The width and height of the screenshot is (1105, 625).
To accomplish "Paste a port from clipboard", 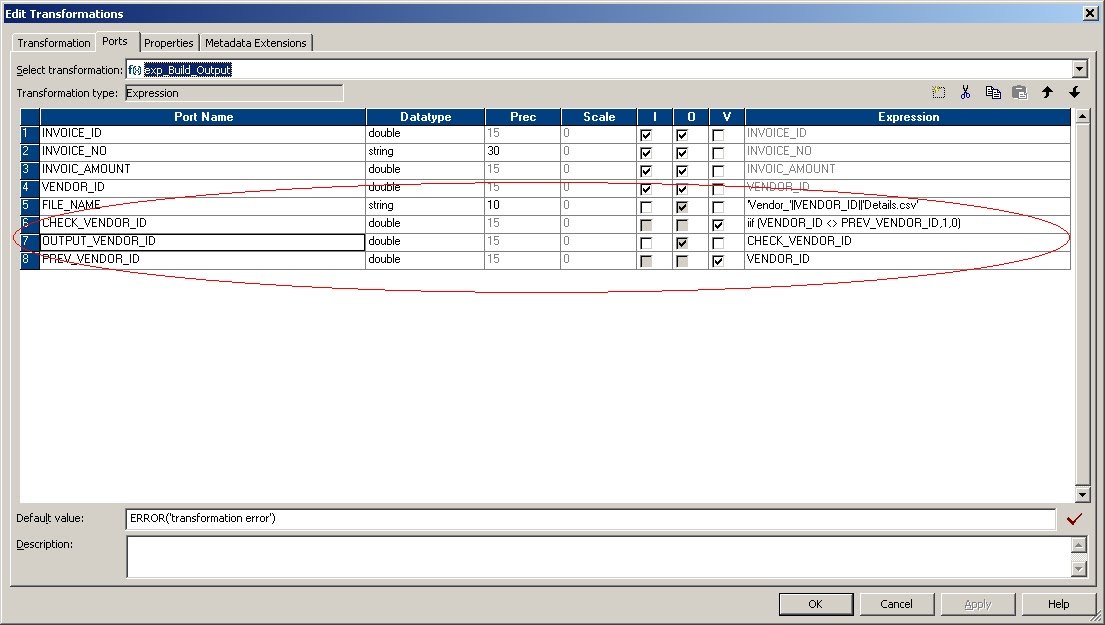I will pyautogui.click(x=1018, y=92).
